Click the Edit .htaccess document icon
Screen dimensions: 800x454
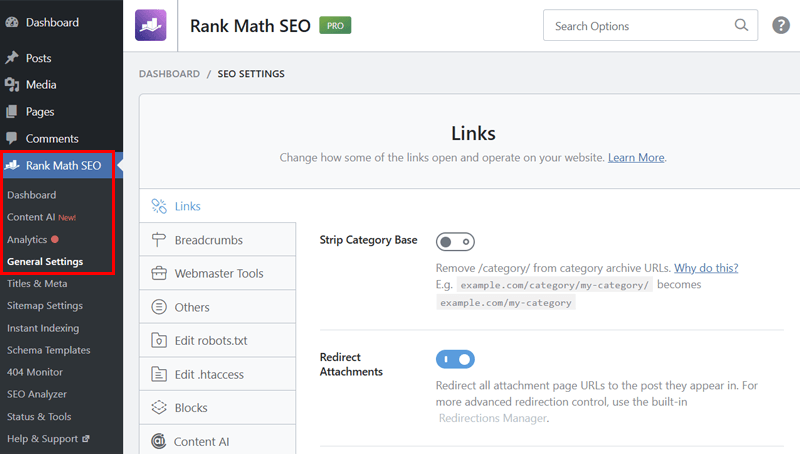point(159,374)
